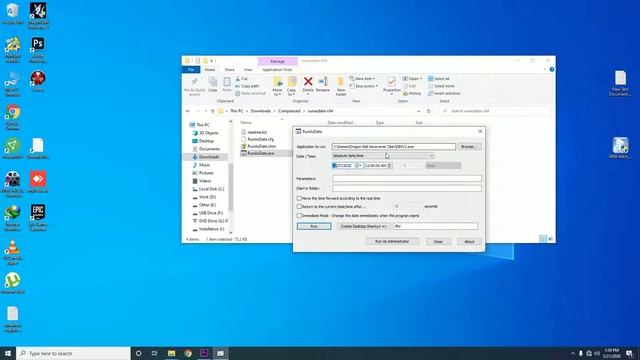Open the Recycle Bin desktop icon
The height and width of the screenshot is (360, 640).
tap(13, 13)
